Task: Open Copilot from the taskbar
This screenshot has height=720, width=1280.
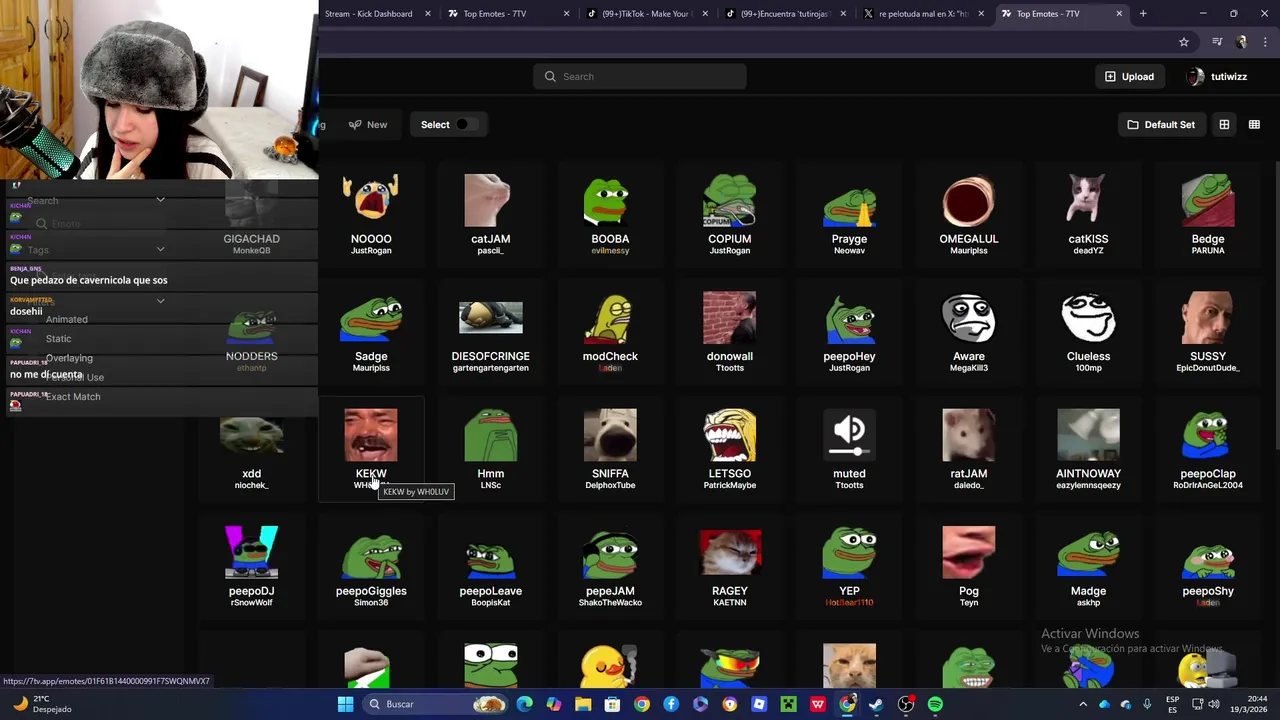Action: pyautogui.click(x=554, y=704)
